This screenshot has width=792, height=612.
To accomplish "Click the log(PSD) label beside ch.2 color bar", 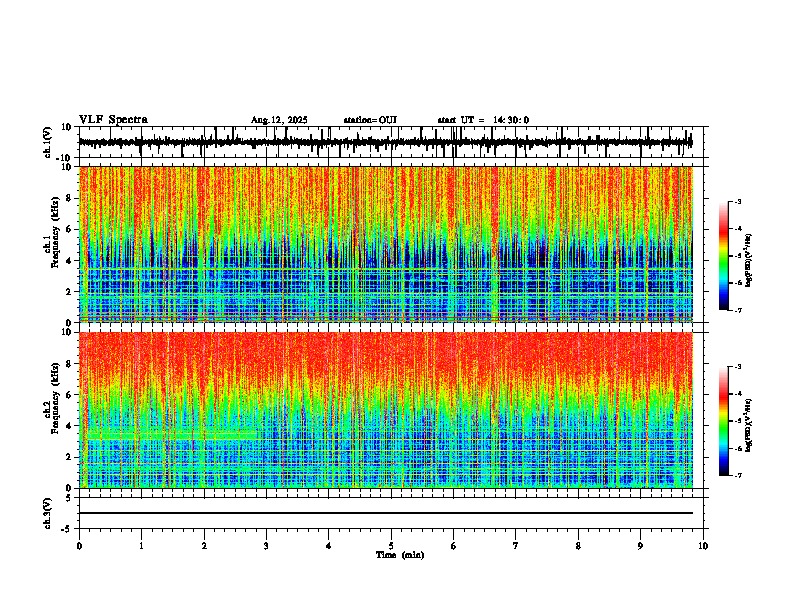I will click(749, 425).
